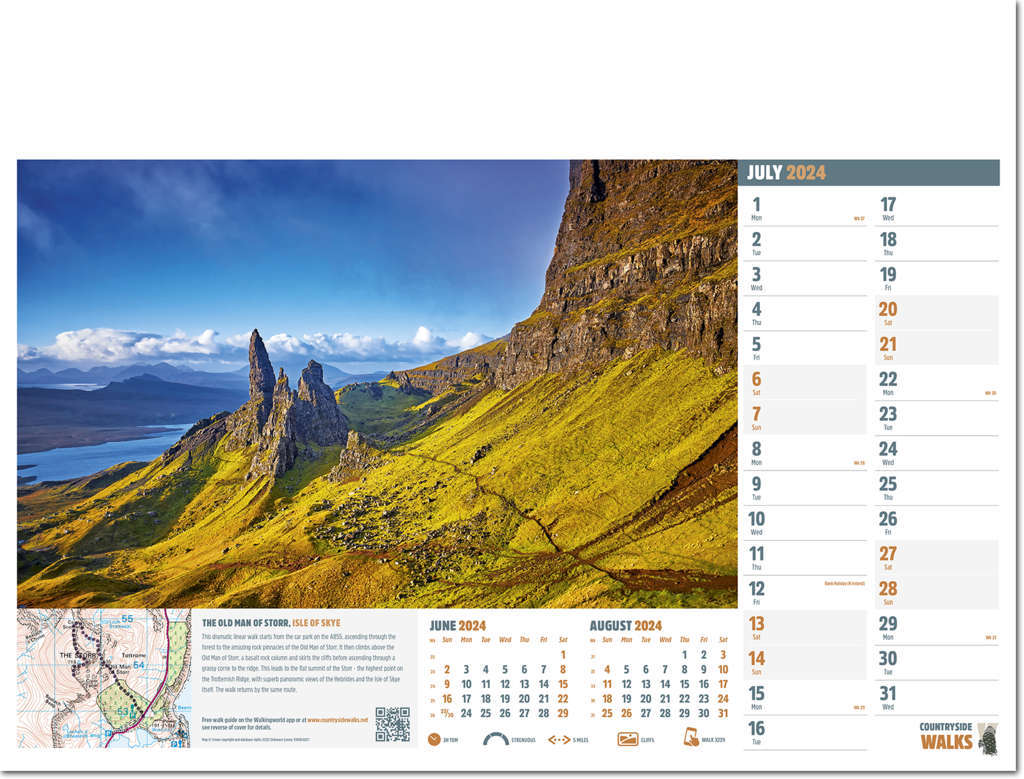Select July 15 Mon

coord(805,698)
